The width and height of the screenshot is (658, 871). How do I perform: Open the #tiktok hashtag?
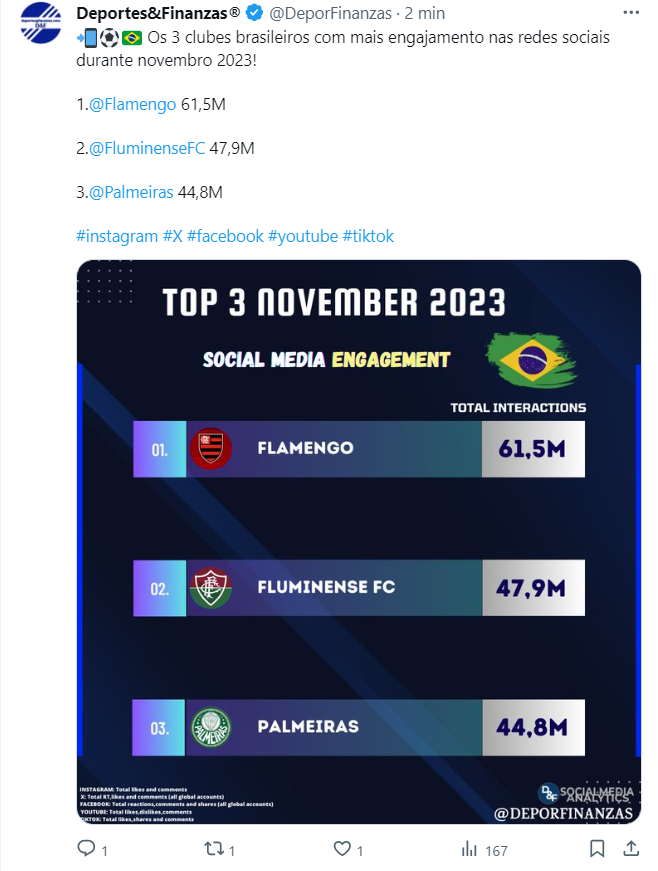click(x=368, y=236)
